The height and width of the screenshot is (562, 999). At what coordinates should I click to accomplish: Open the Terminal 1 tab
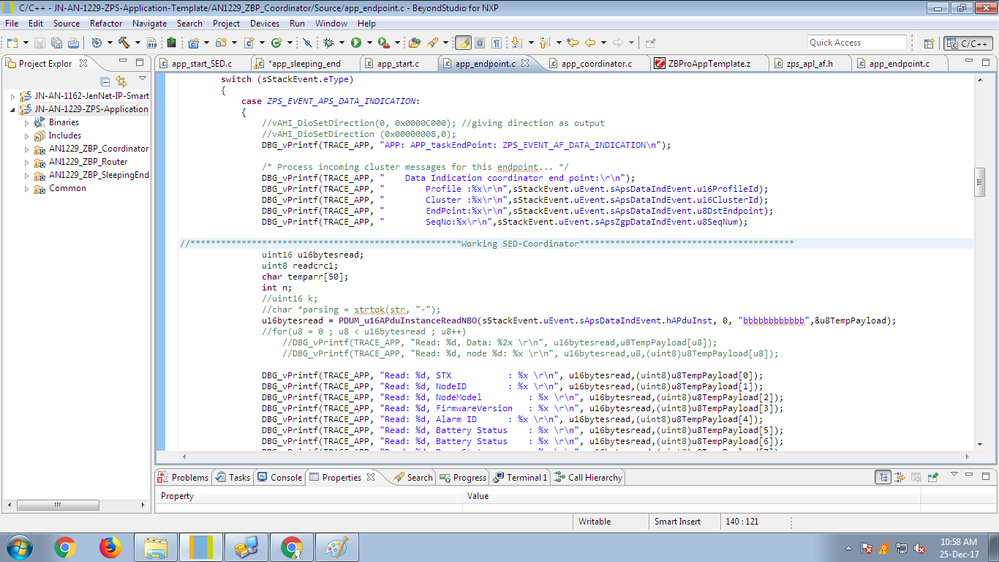pyautogui.click(x=521, y=477)
